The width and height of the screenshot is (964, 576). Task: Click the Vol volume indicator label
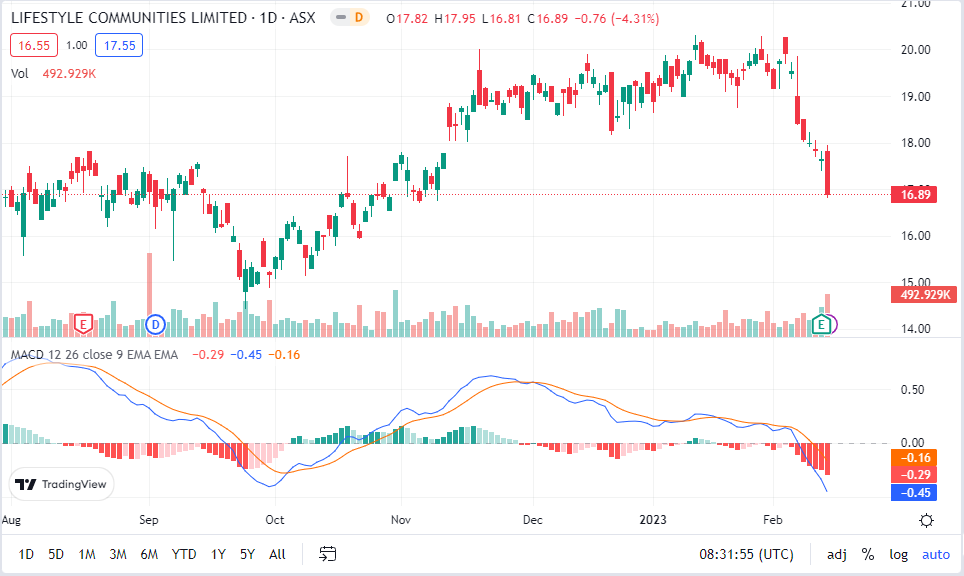click(x=20, y=73)
